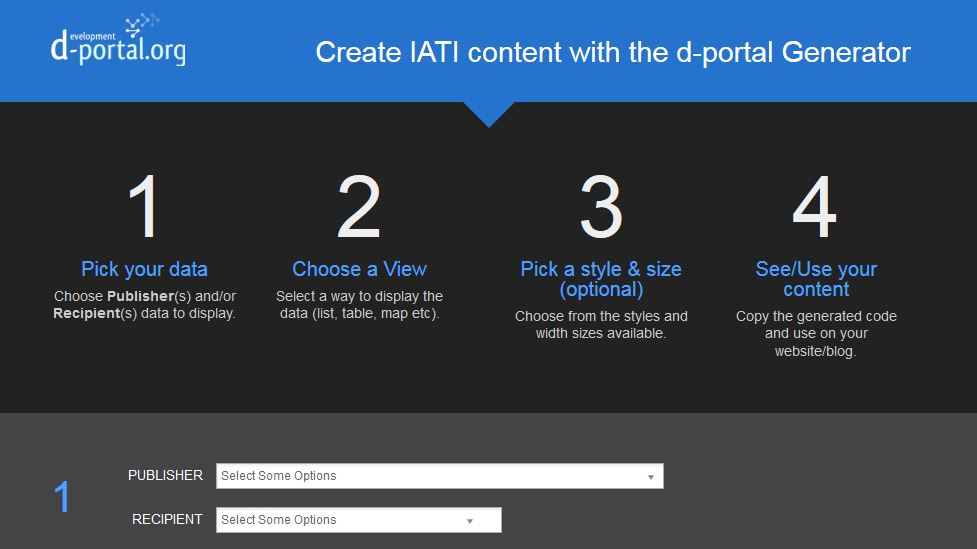The width and height of the screenshot is (977, 549).
Task: Click 'Pick a style & size (optional)' heading
Action: [601, 279]
